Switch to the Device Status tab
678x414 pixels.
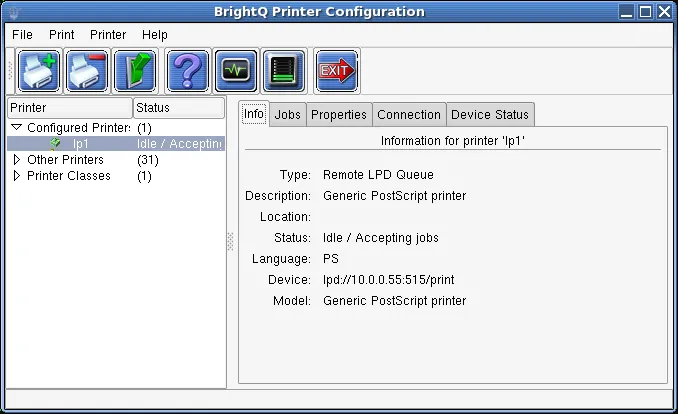490,115
